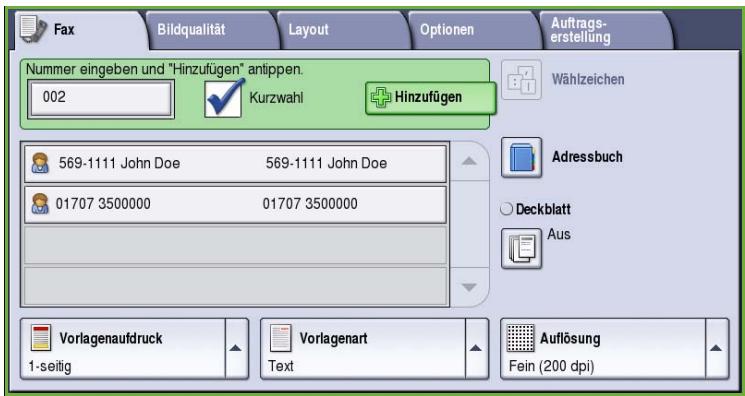Screen dimensions: 745x396
Task: Select the Fax tab label
Action: coord(64,29)
